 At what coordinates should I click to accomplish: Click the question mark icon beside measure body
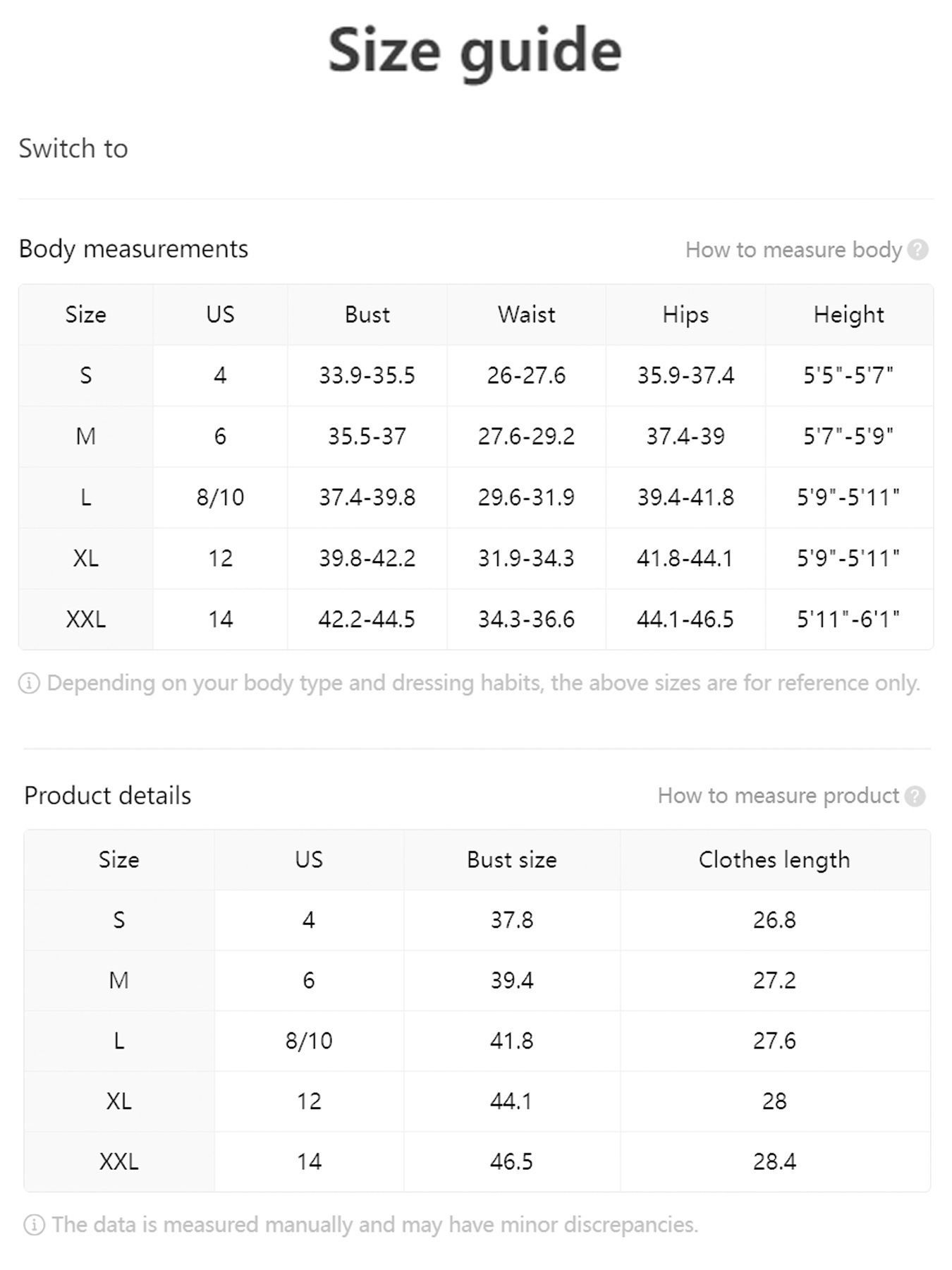pyautogui.click(x=917, y=250)
